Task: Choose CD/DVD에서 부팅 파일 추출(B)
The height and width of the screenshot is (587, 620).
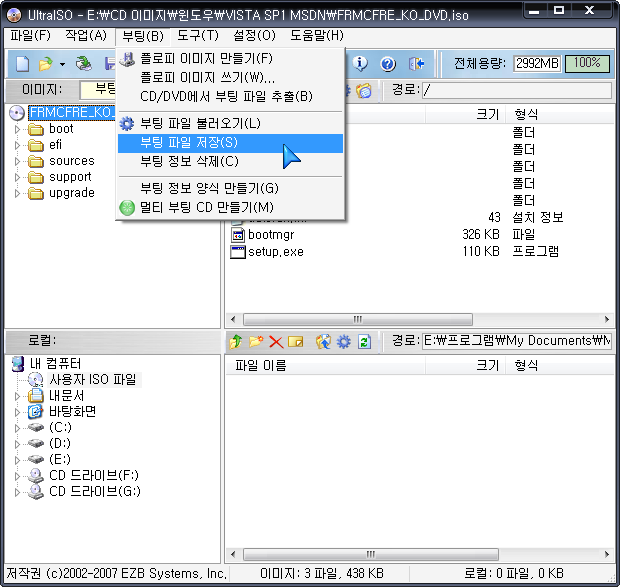Action: point(231,96)
